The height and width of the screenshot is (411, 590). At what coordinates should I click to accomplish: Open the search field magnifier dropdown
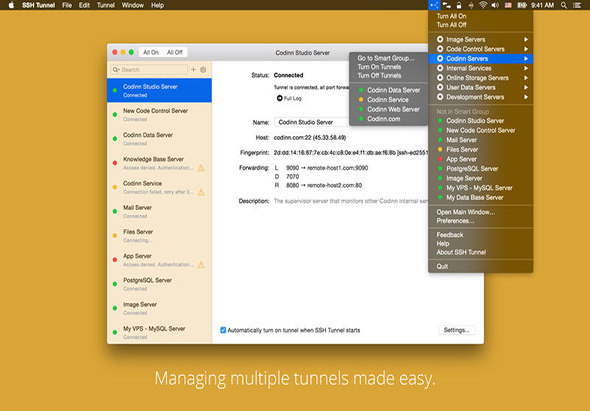pos(116,70)
